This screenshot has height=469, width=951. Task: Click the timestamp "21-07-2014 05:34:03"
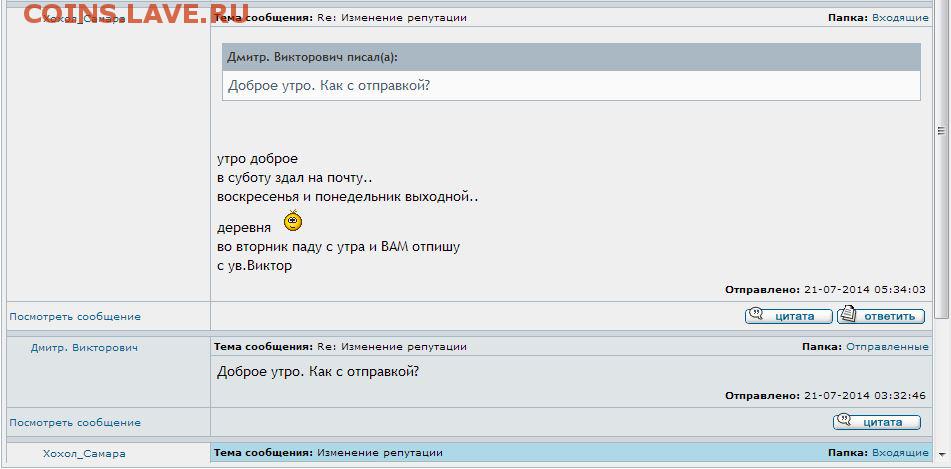[x=865, y=290]
